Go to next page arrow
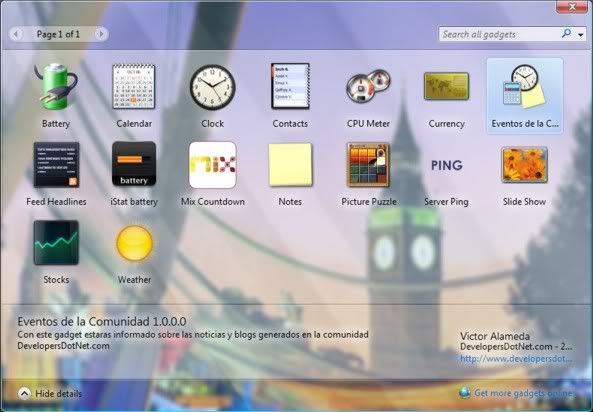This screenshot has width=593, height=412. (101, 34)
